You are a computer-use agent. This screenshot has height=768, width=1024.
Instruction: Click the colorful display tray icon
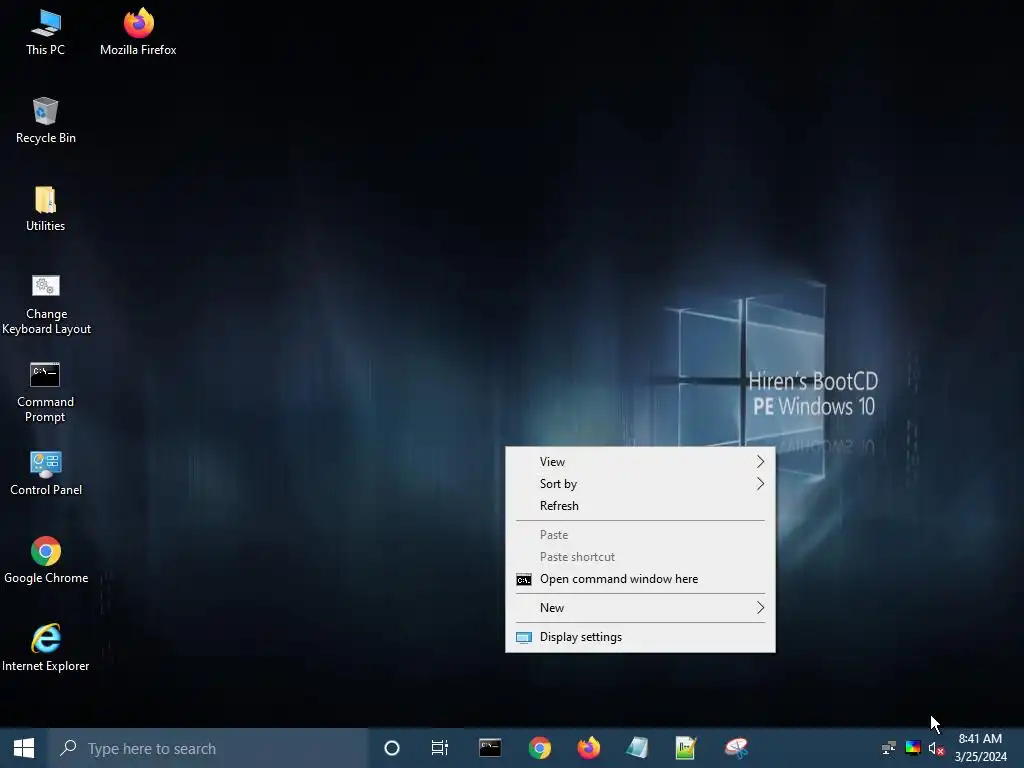913,748
